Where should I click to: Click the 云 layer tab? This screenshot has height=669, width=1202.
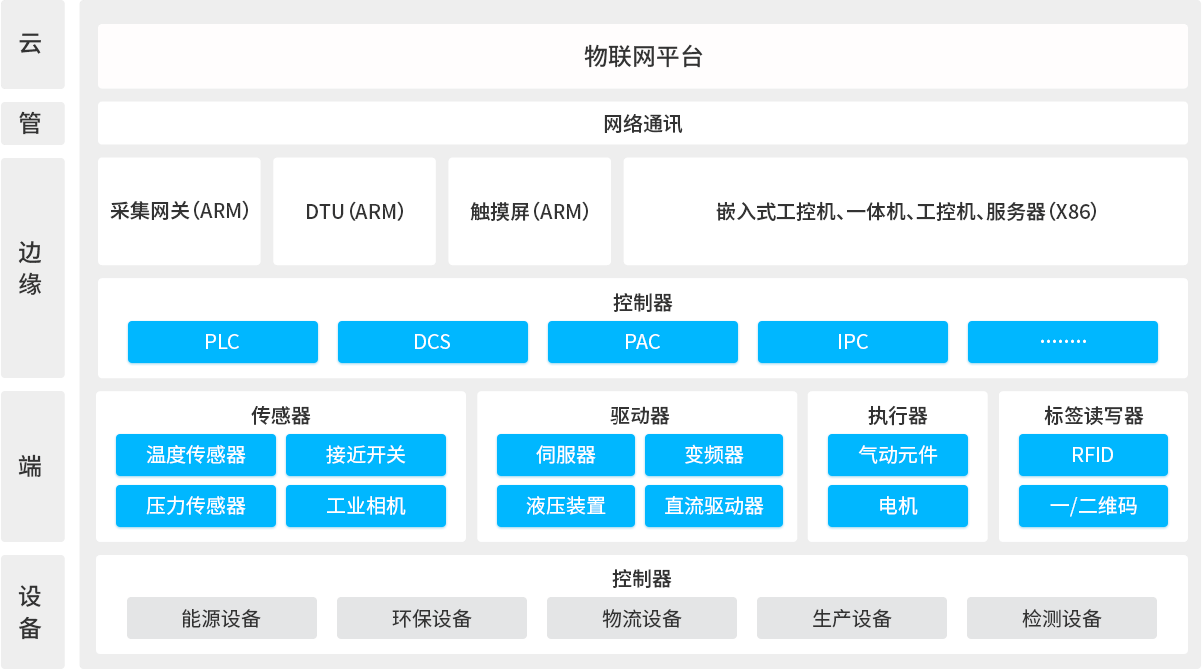pos(32,45)
